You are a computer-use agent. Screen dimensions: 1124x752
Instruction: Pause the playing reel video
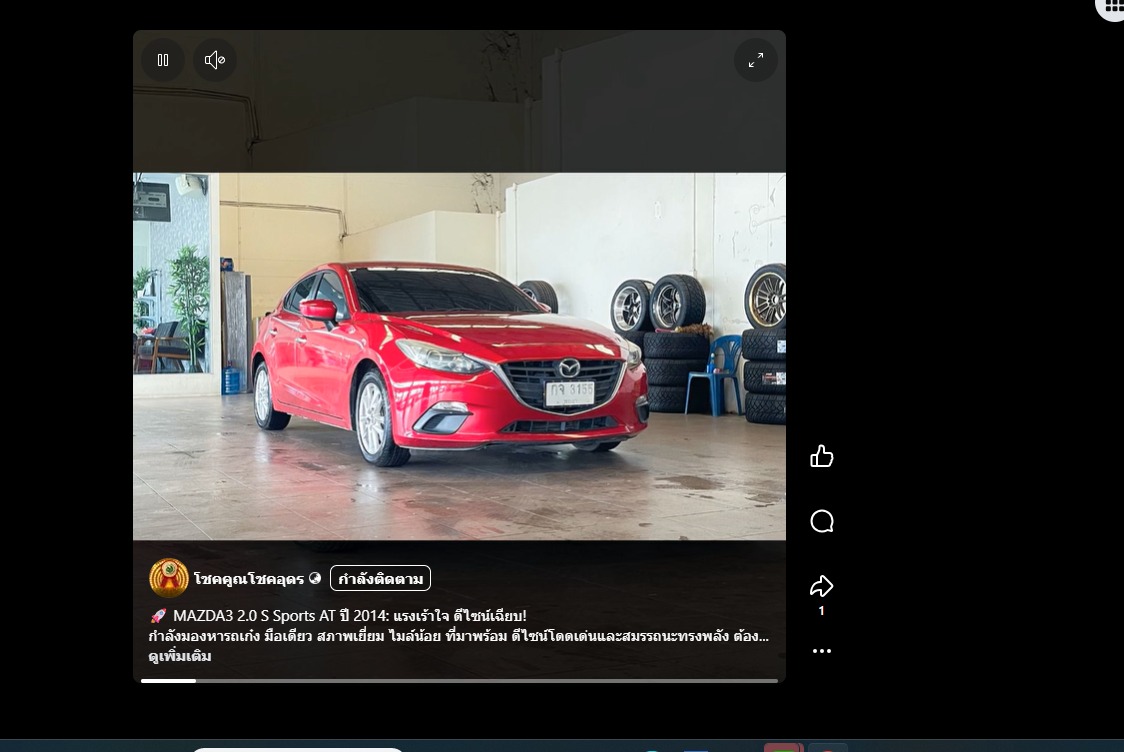[163, 60]
